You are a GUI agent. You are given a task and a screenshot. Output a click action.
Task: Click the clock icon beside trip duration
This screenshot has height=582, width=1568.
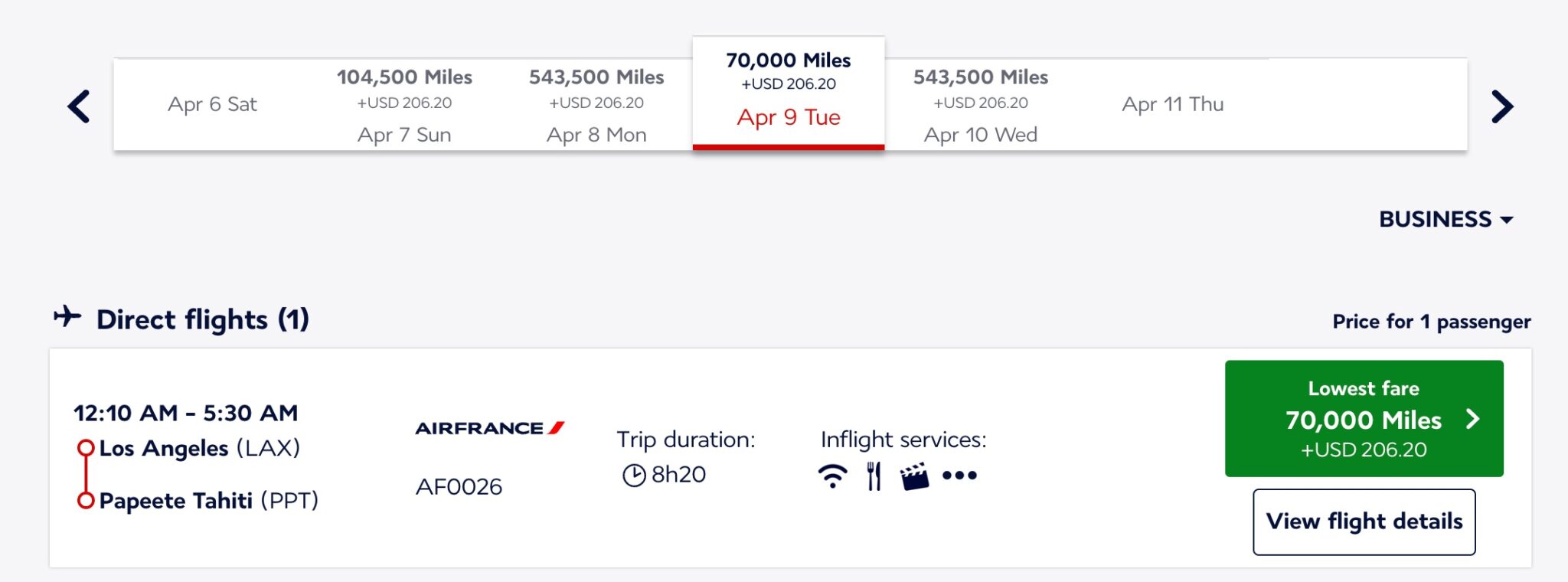point(633,474)
